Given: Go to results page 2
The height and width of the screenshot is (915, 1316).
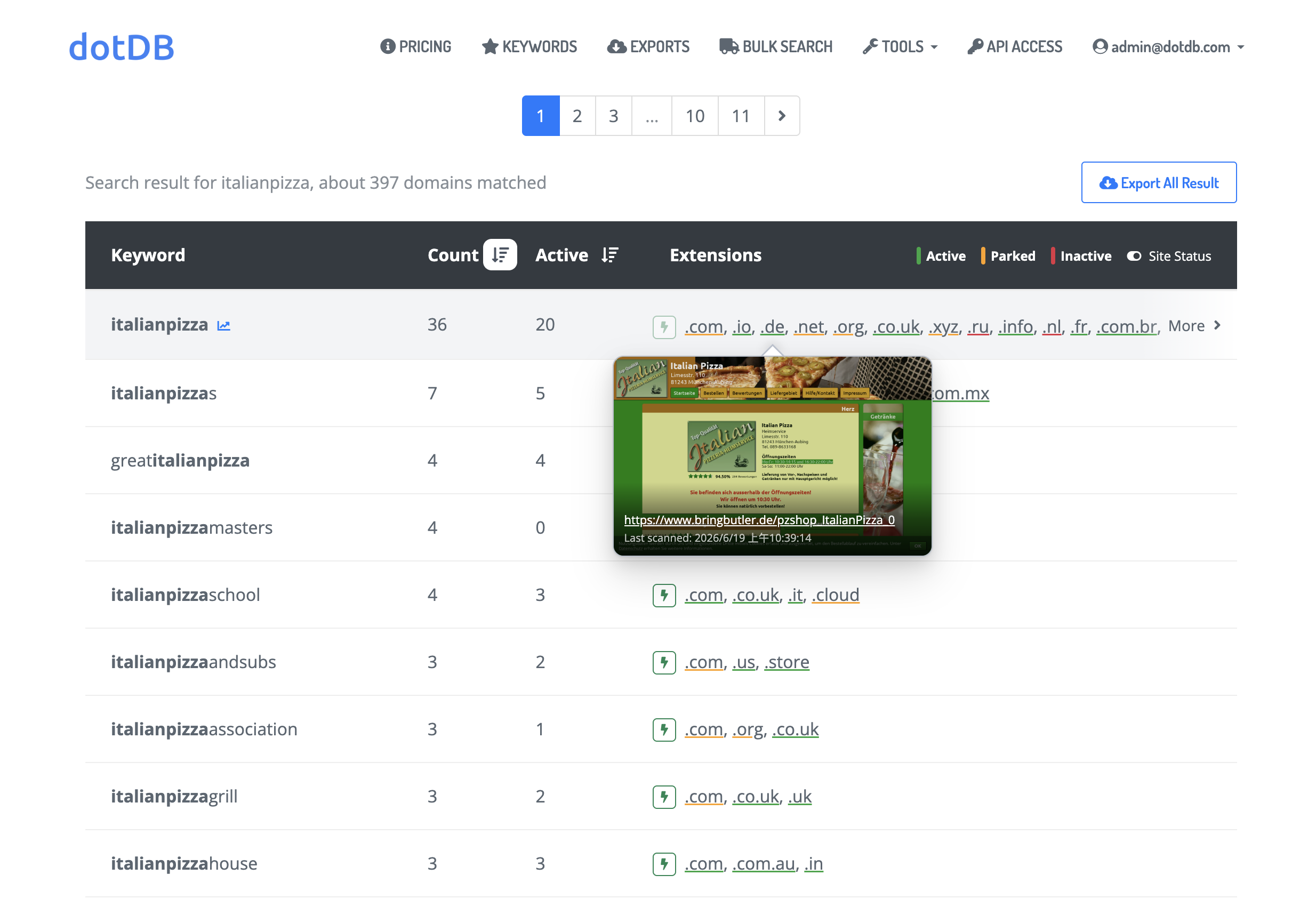Looking at the screenshot, I should coord(577,116).
